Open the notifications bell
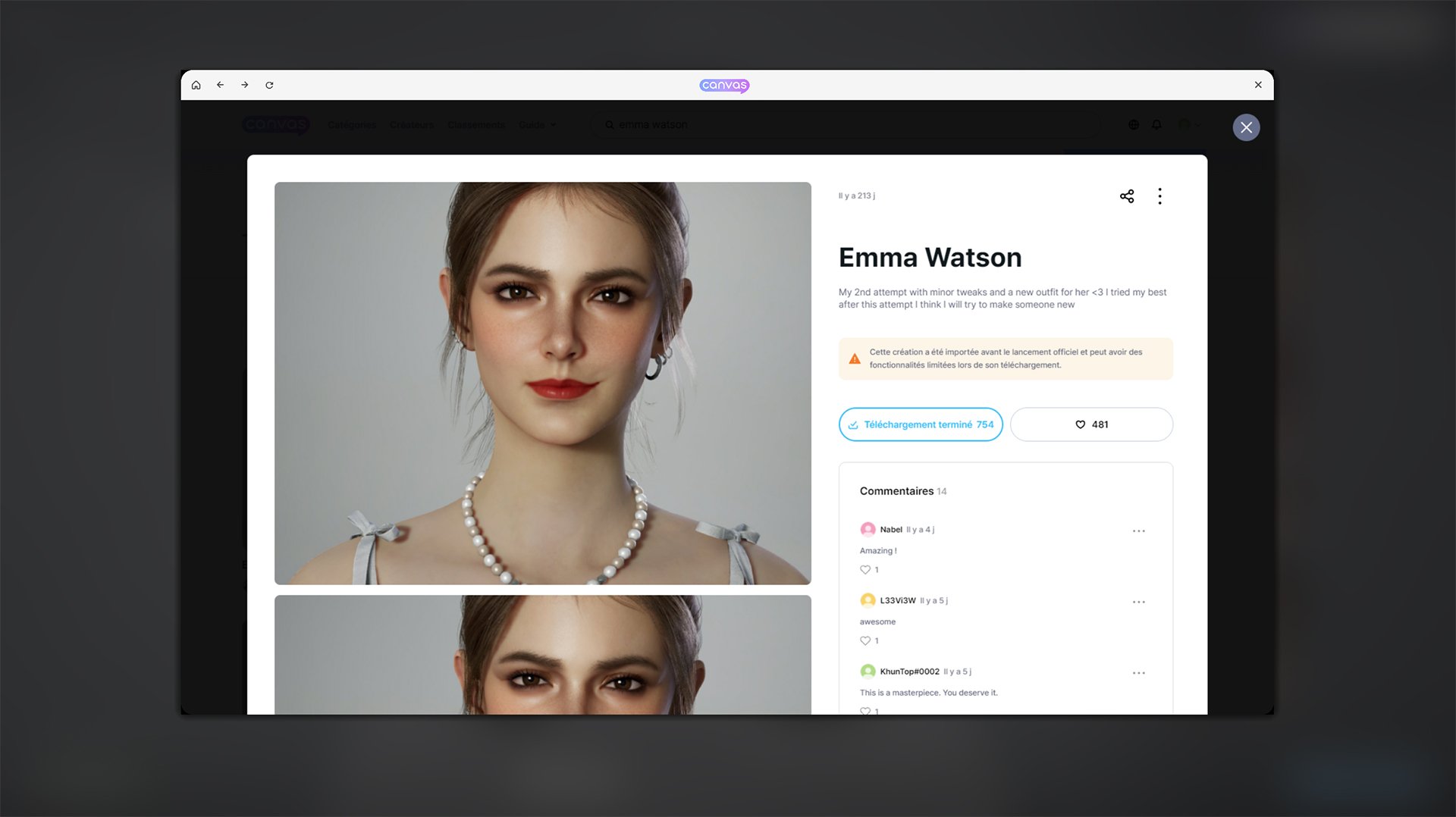Screen dimensions: 1456x817 (1156, 125)
